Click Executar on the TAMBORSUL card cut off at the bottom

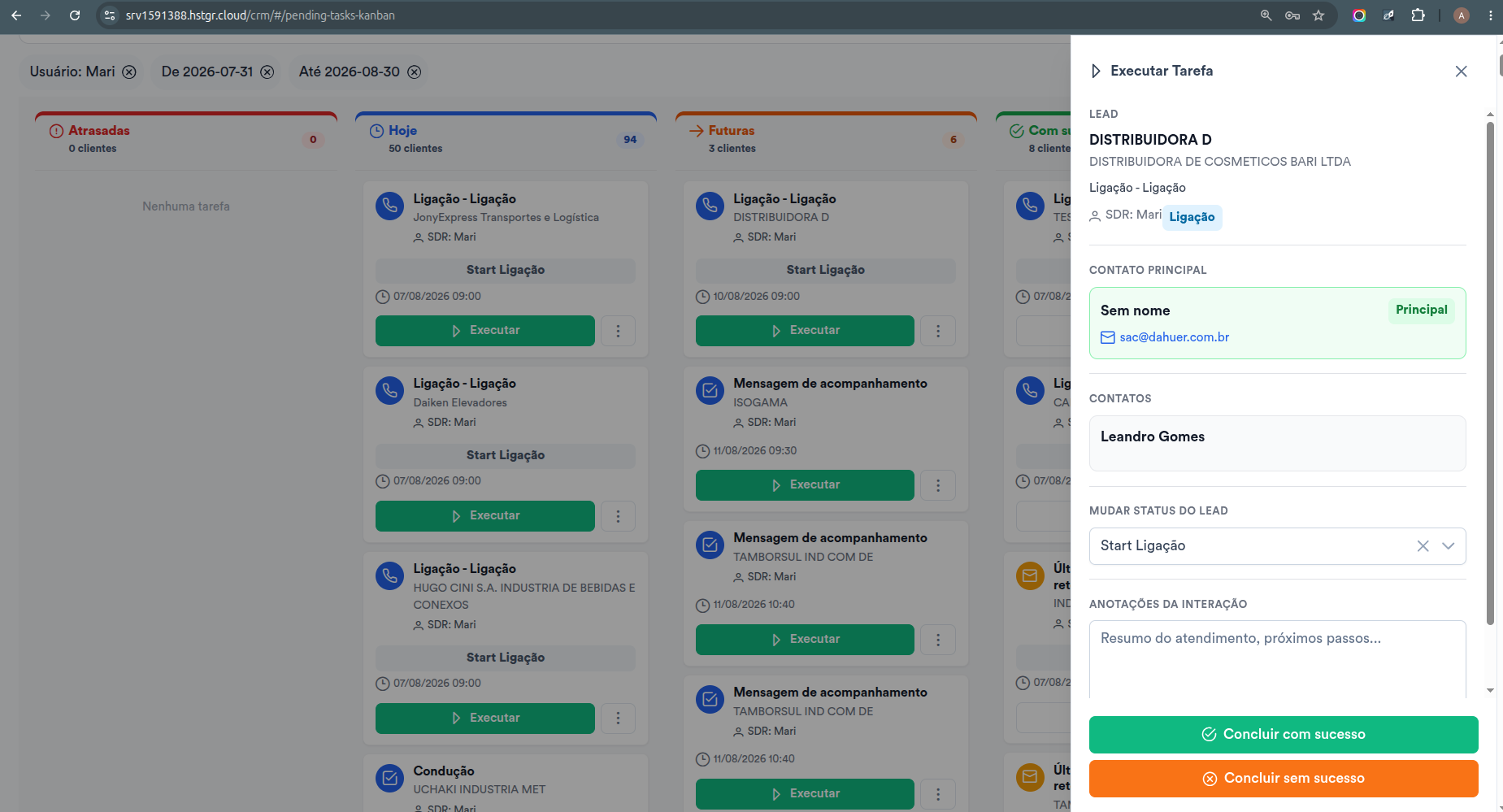tap(805, 794)
